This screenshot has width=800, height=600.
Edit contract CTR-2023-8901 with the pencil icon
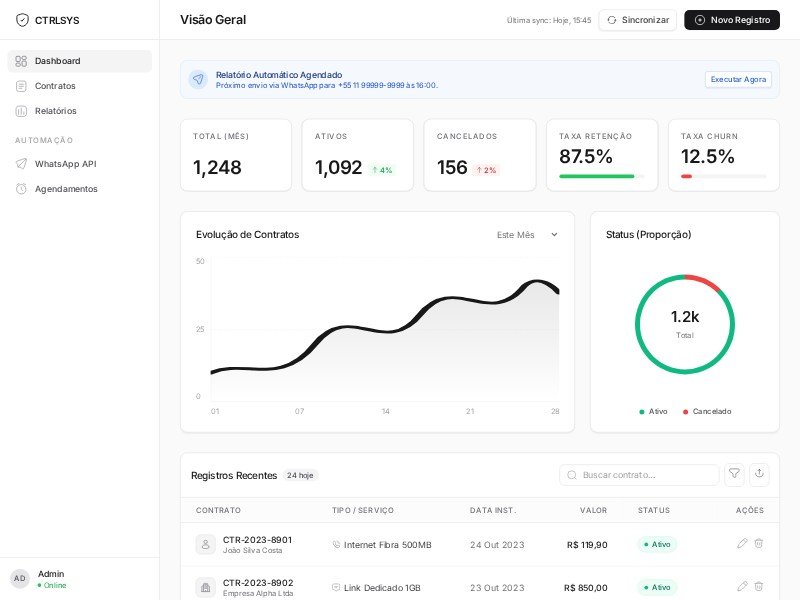[742, 544]
